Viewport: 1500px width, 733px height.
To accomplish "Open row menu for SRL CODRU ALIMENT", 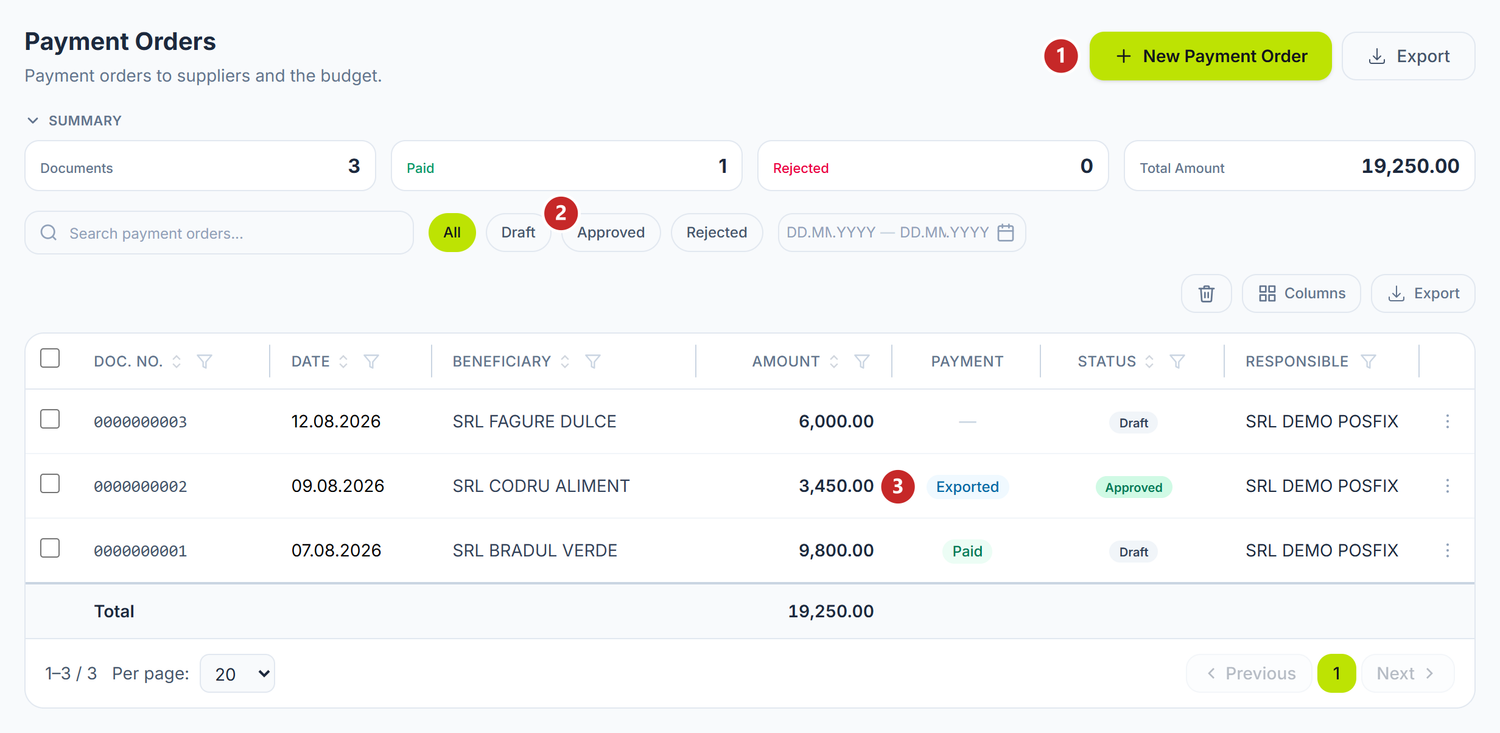I will pyautogui.click(x=1447, y=486).
